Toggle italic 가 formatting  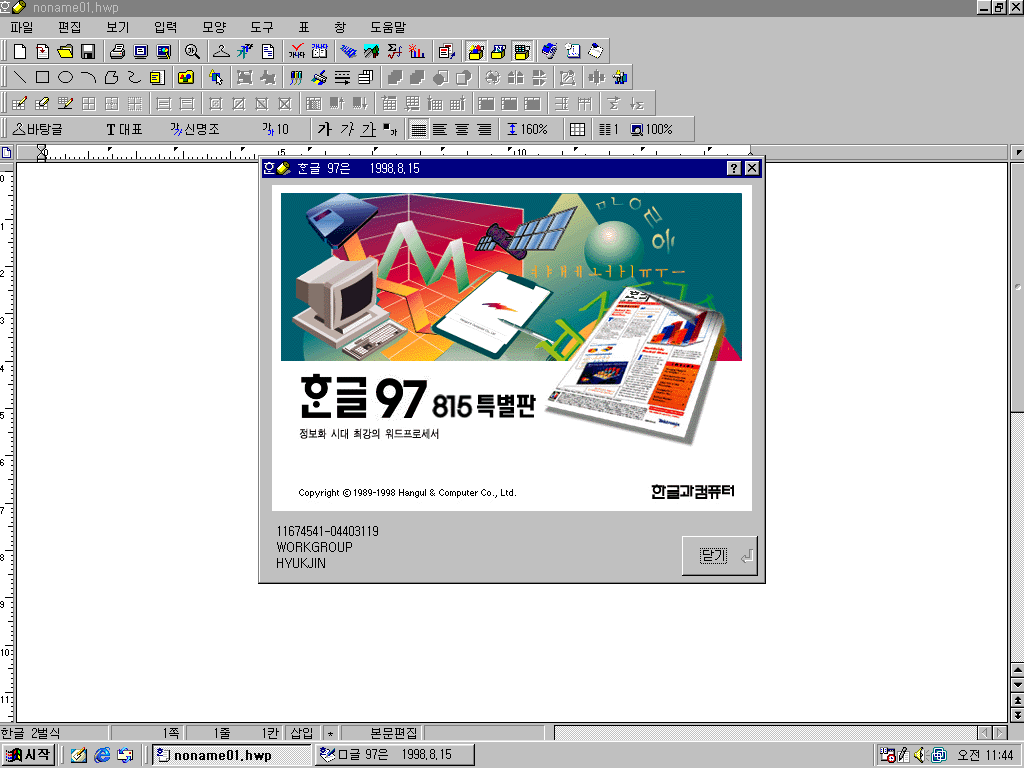(x=347, y=129)
